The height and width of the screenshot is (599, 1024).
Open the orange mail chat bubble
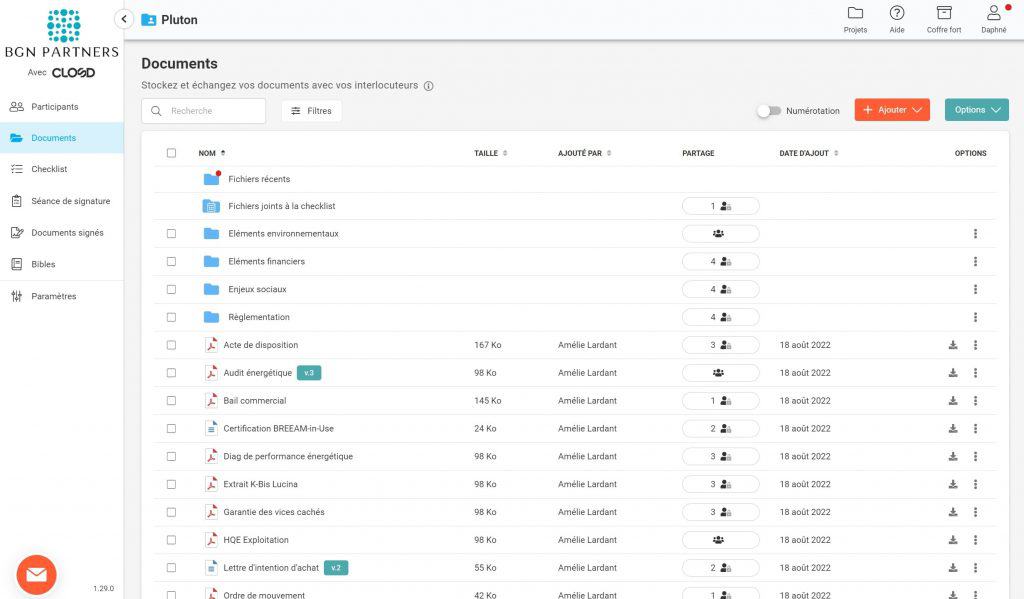[37, 574]
